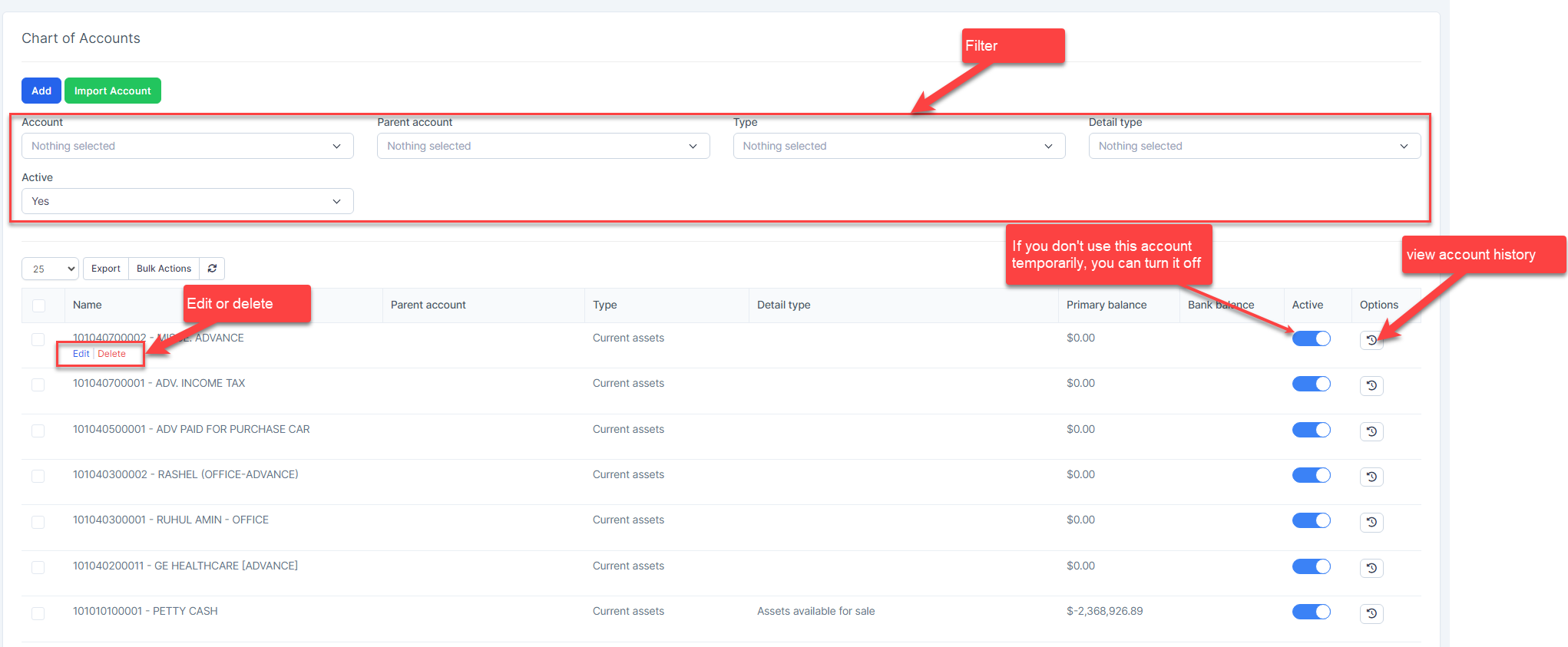Change the 25 rows per page selector
This screenshot has width=1568, height=647.
click(x=50, y=269)
